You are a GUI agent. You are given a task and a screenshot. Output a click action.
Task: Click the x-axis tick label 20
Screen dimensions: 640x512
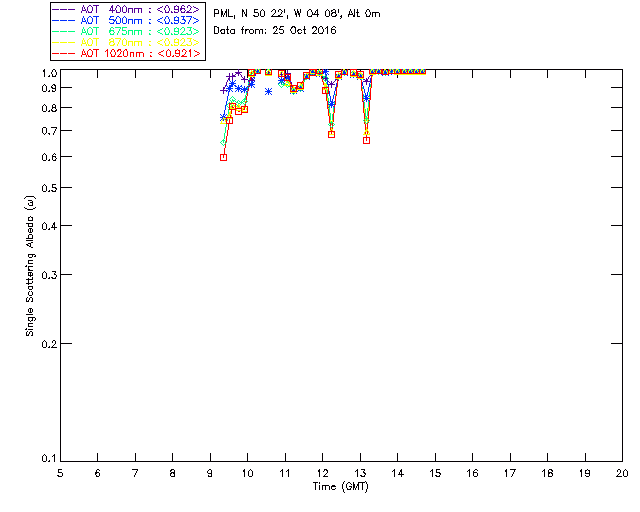click(622, 474)
